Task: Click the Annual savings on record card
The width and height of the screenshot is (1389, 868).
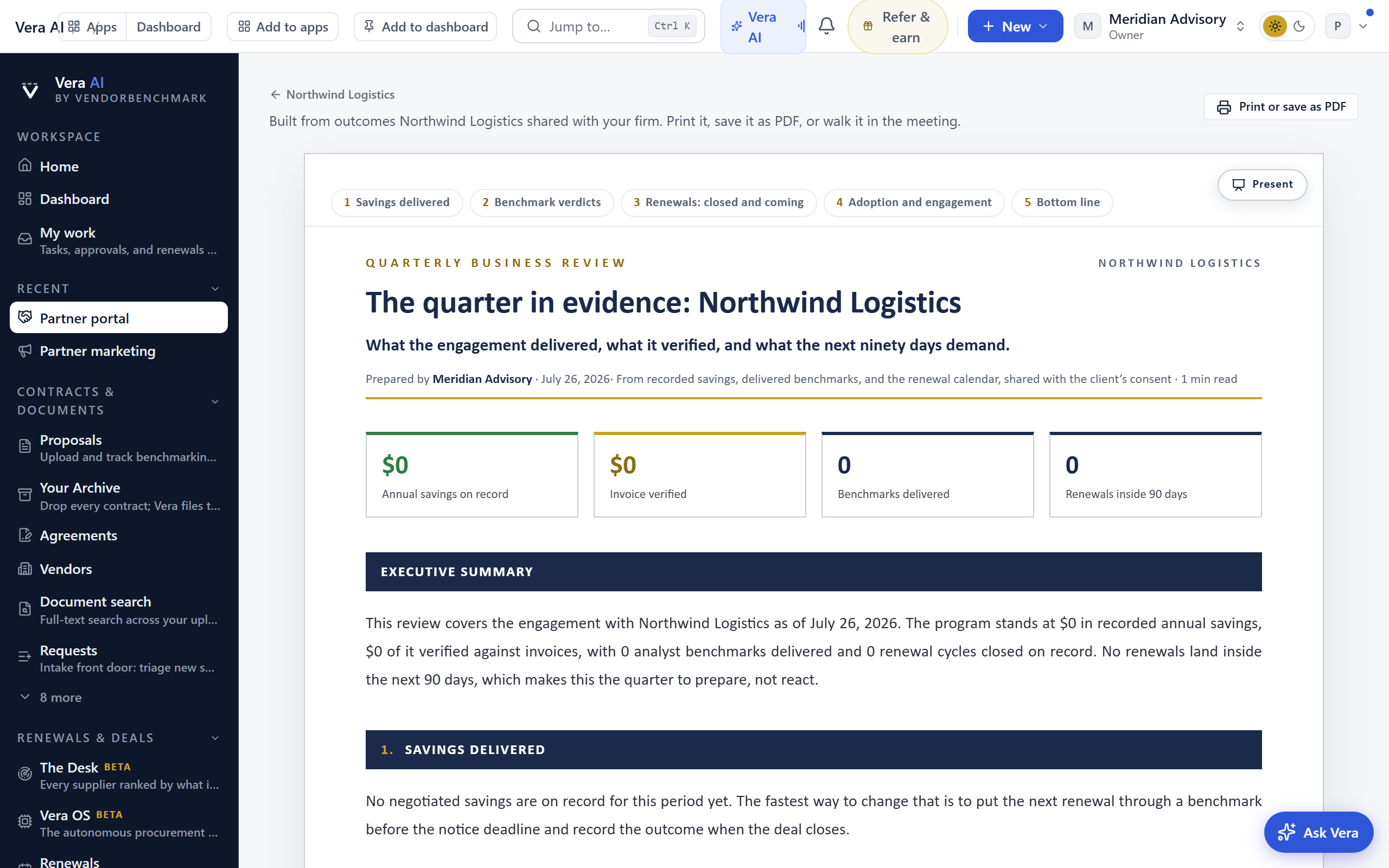Action: [x=472, y=475]
